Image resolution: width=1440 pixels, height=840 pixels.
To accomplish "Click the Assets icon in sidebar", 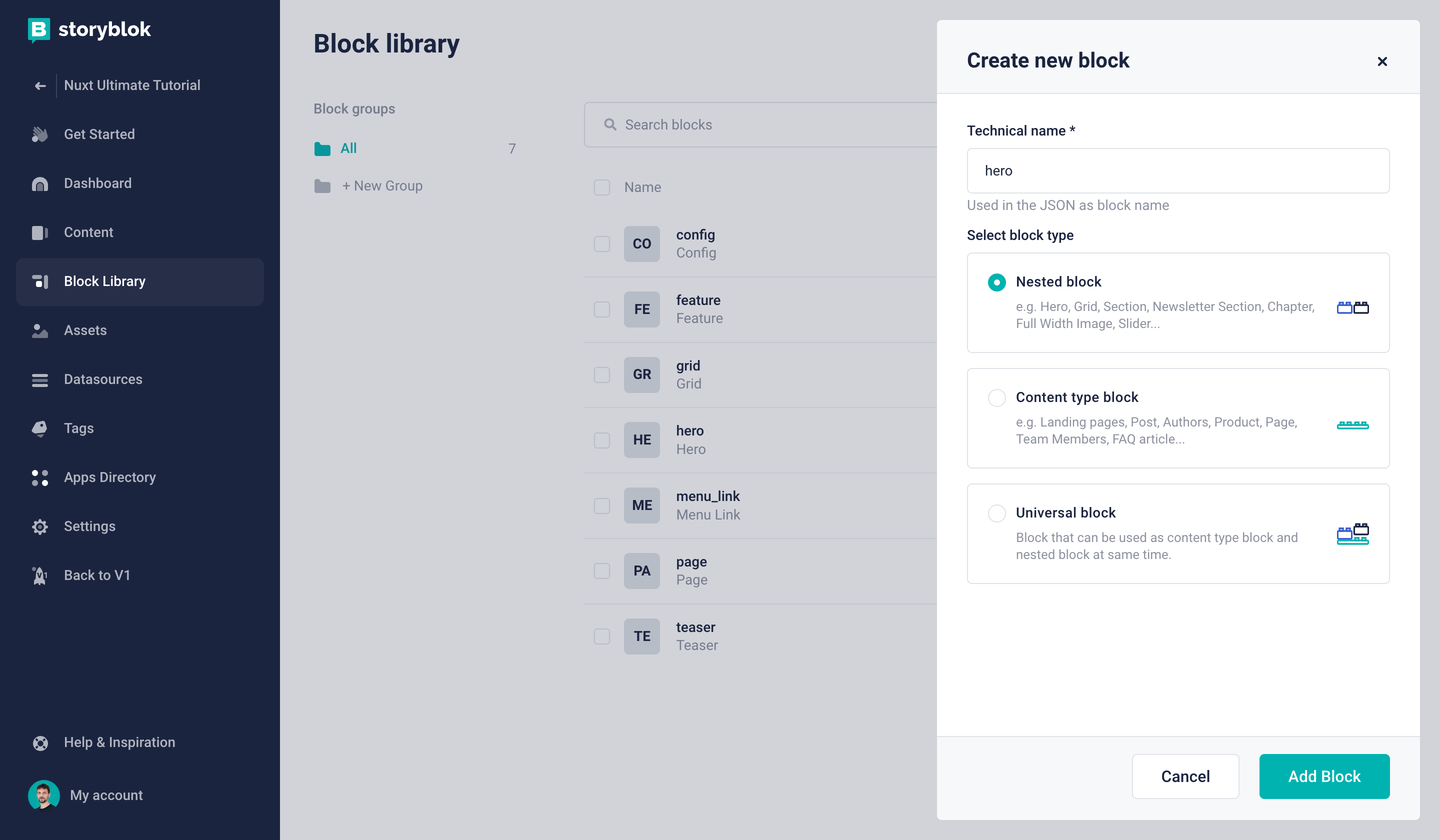I will (x=40, y=331).
